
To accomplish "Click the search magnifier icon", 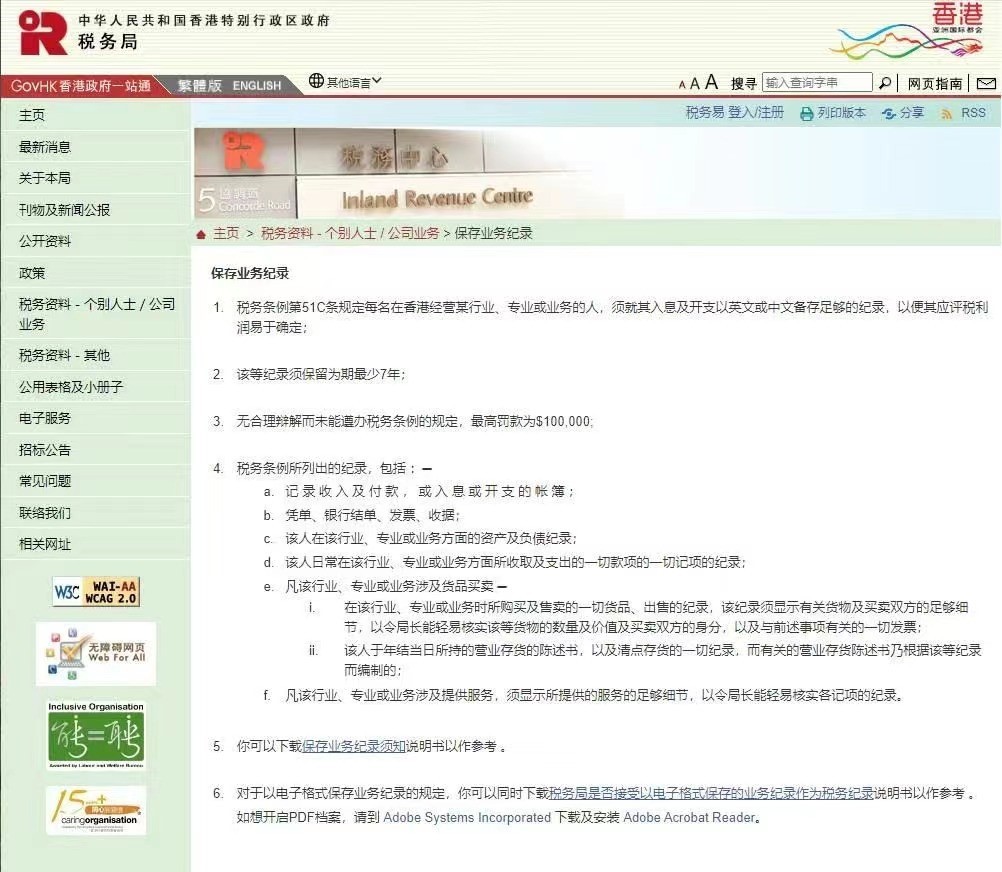I will pos(885,84).
